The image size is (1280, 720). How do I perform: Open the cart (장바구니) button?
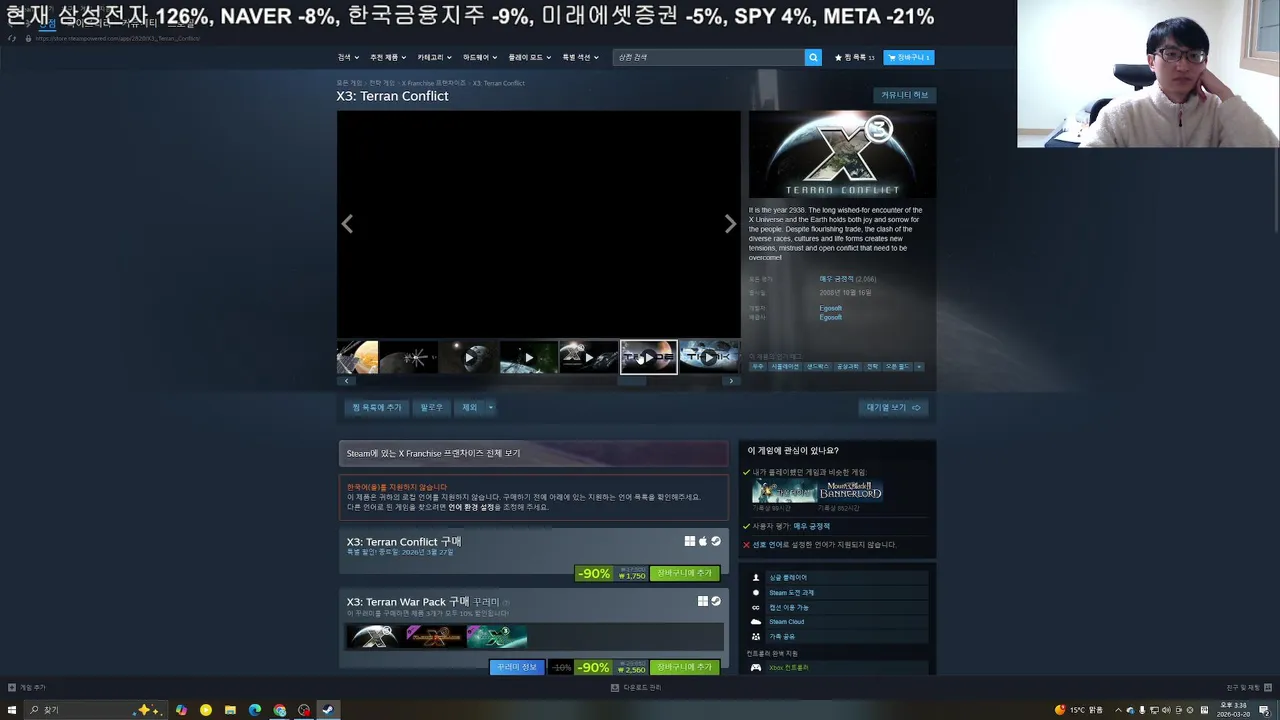[908, 58]
